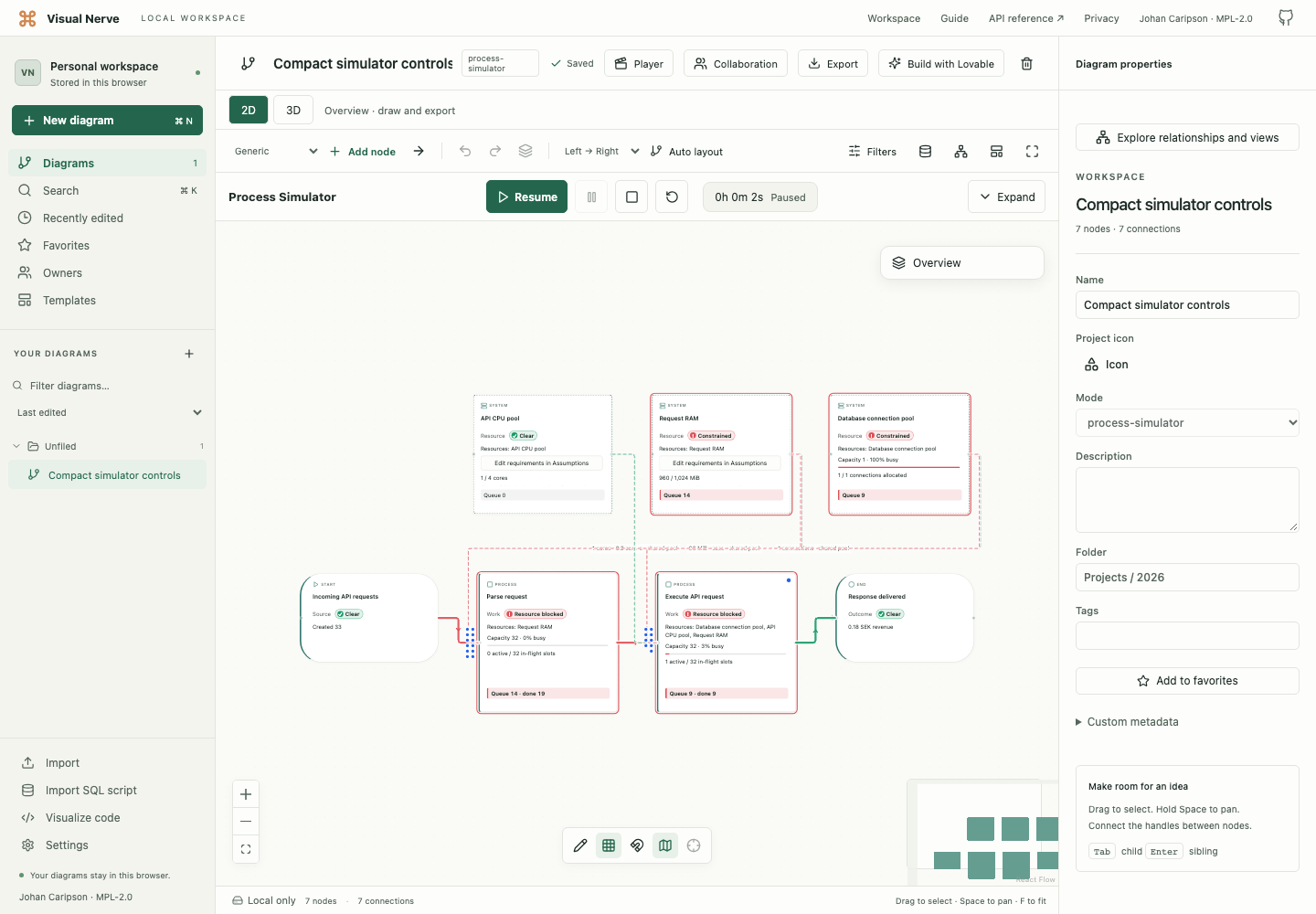Click Add node

(363, 152)
